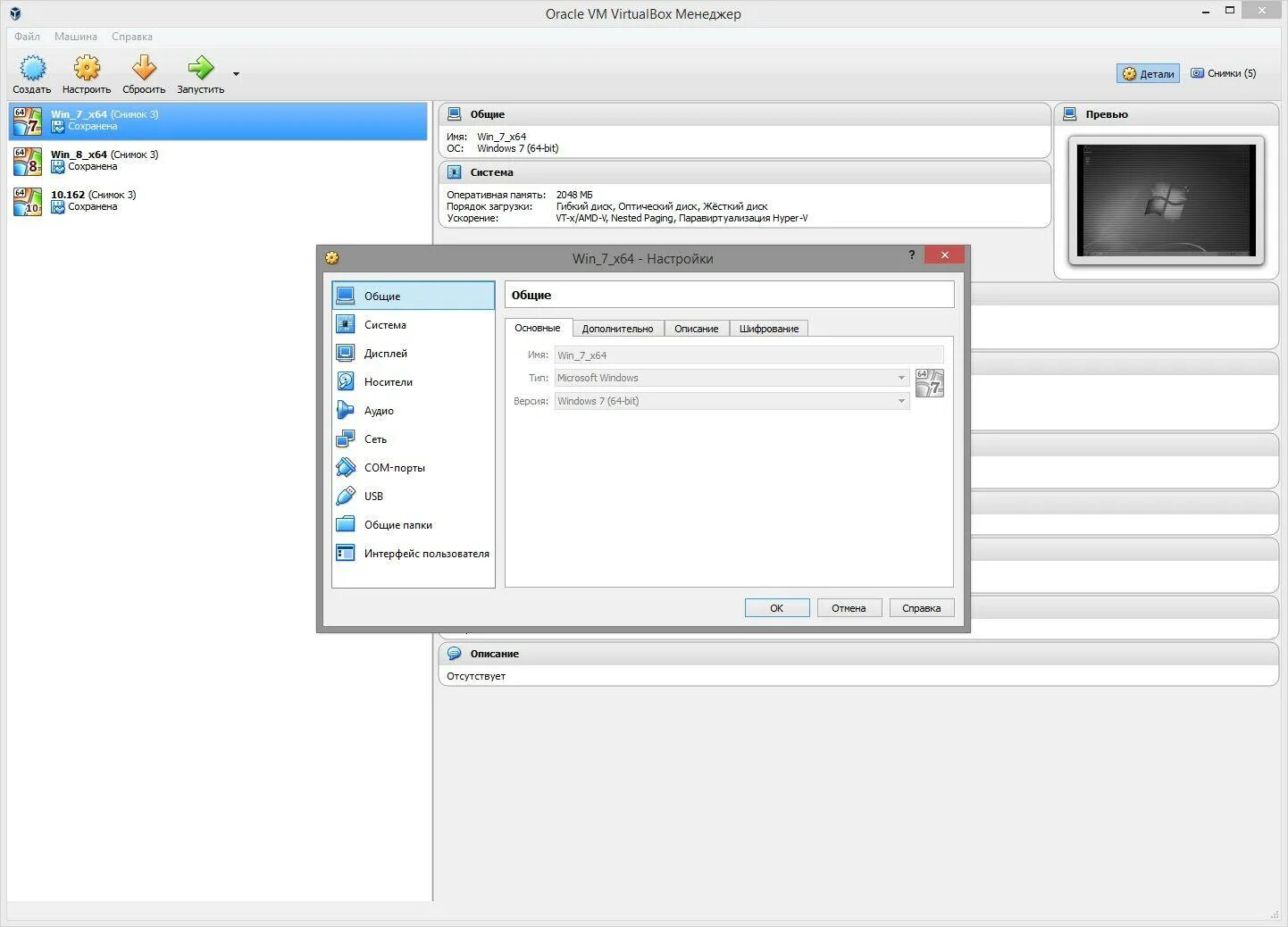Open the Система settings category

click(414, 325)
